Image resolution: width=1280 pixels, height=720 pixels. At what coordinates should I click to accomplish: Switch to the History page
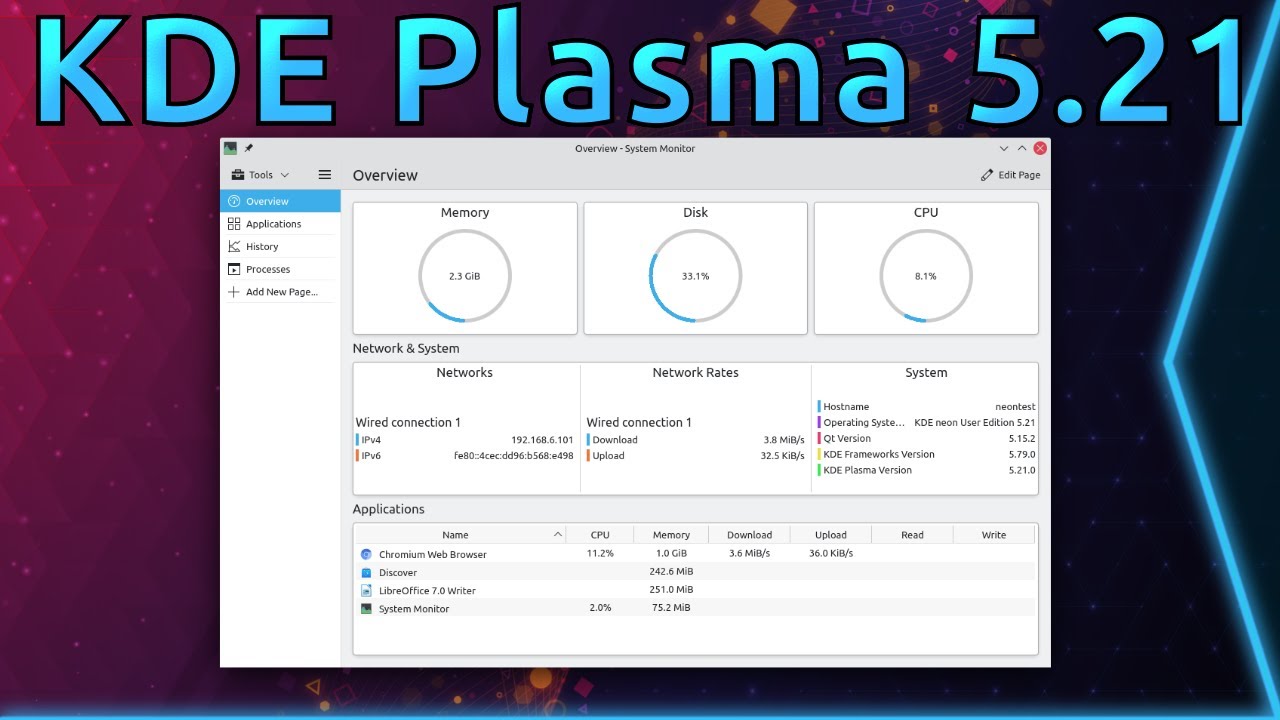(280, 246)
